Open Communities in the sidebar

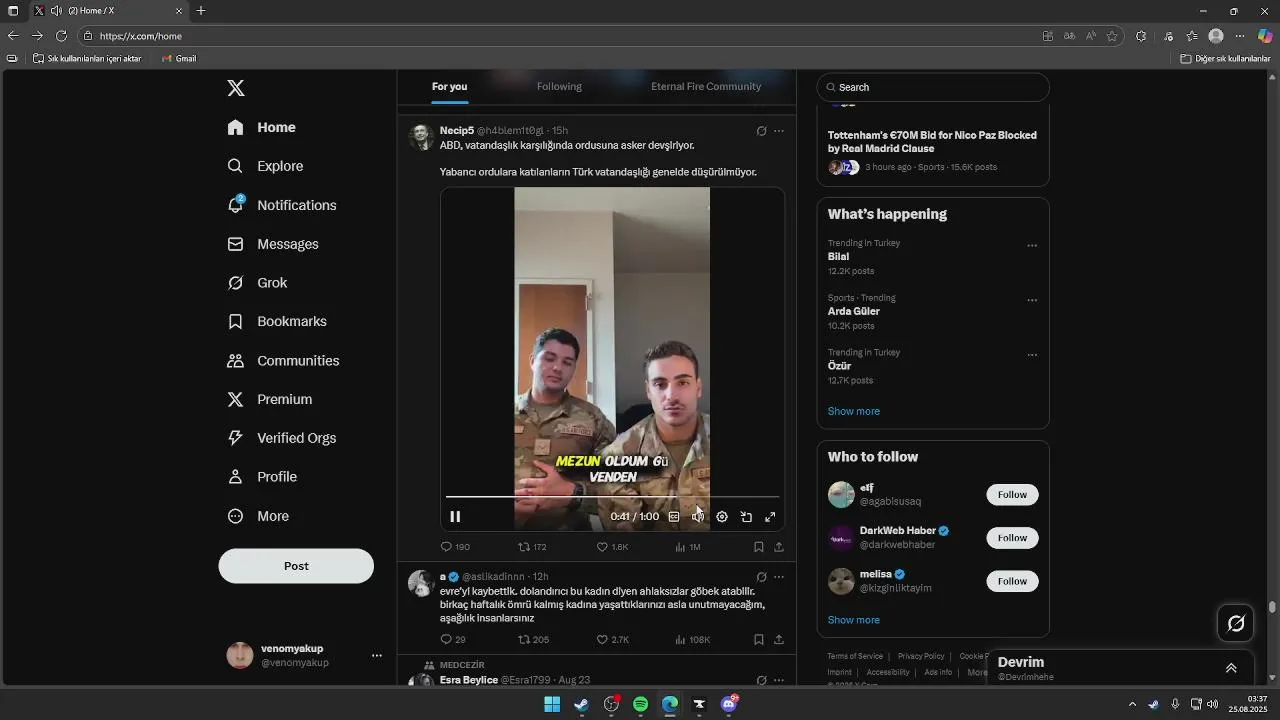tap(283, 360)
